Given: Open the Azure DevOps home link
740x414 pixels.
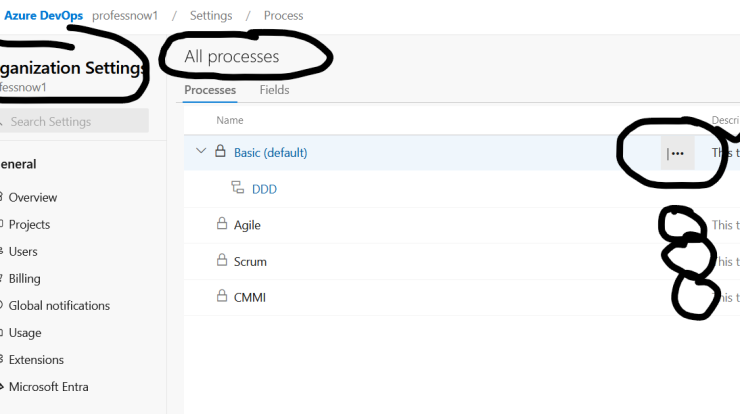Looking at the screenshot, I should (43, 16).
